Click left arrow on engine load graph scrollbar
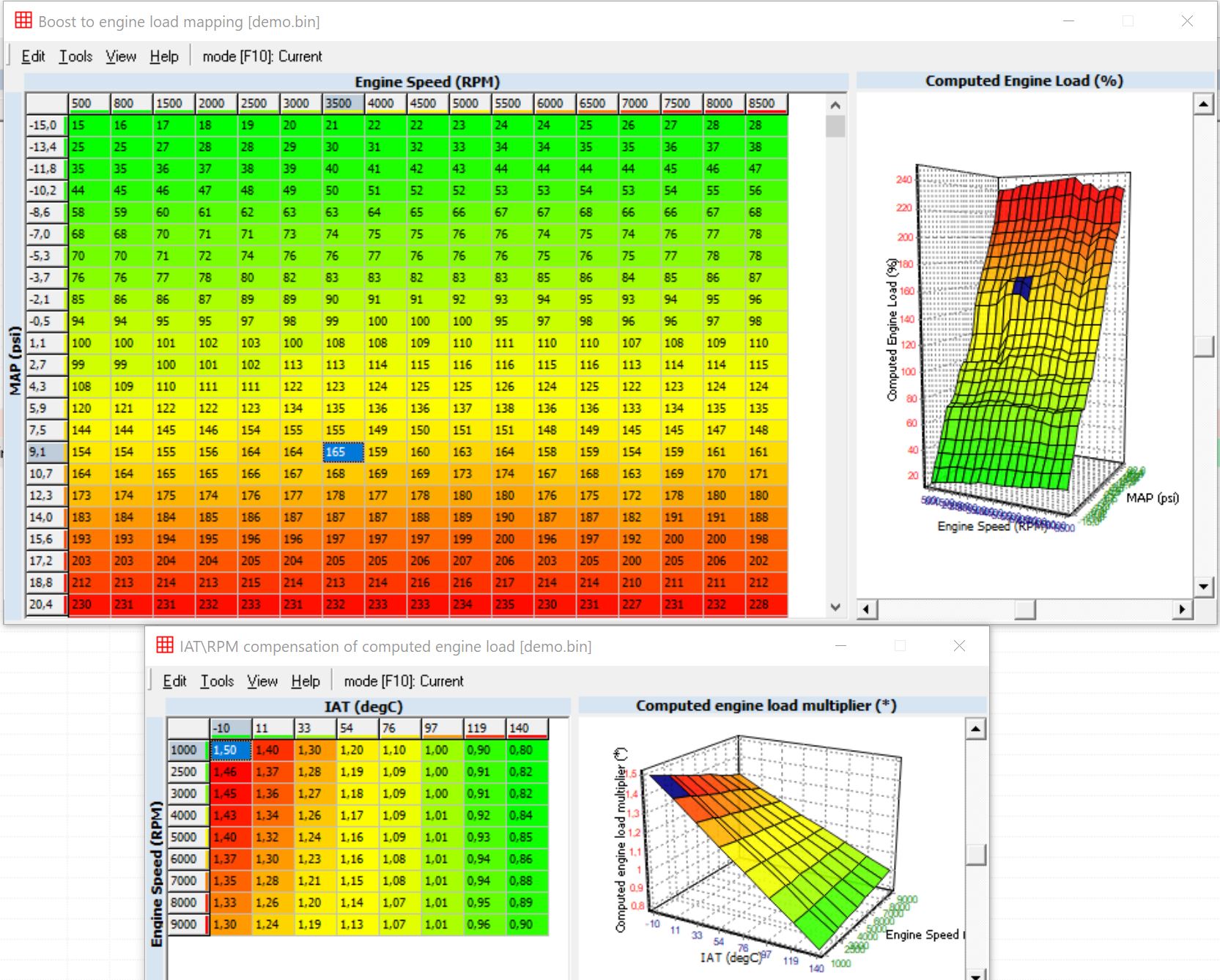This screenshot has height=980, width=1220. (x=867, y=609)
